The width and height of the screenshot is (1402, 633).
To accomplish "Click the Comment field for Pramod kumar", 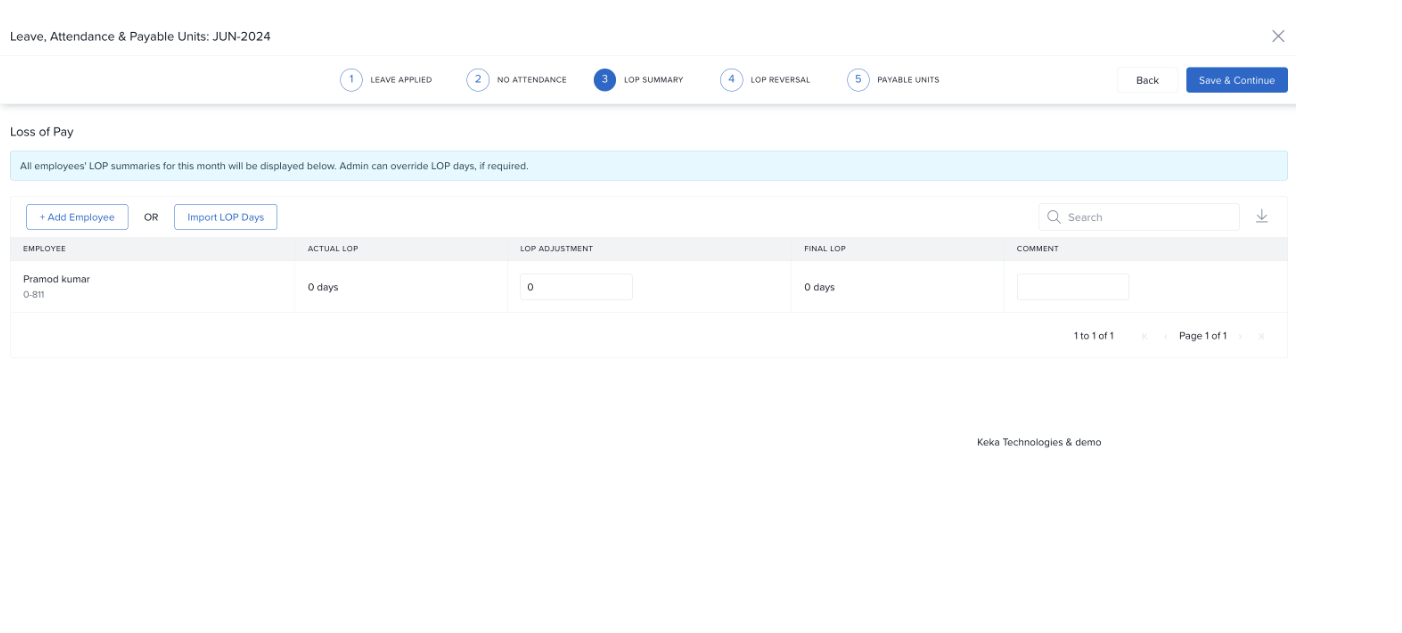I will pyautogui.click(x=1072, y=287).
